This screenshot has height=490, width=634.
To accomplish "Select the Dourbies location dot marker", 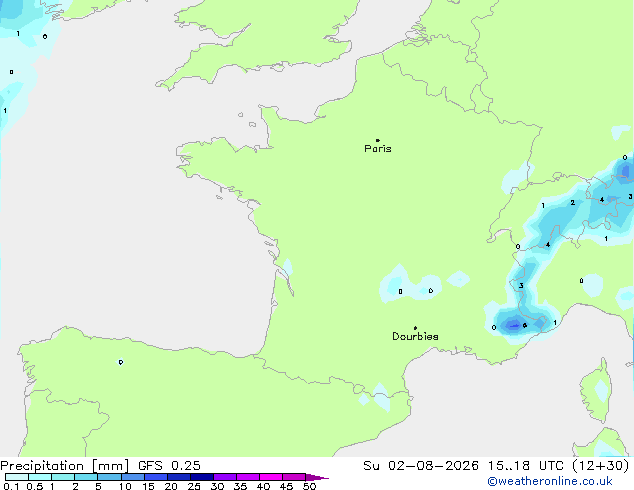I will (415, 328).
